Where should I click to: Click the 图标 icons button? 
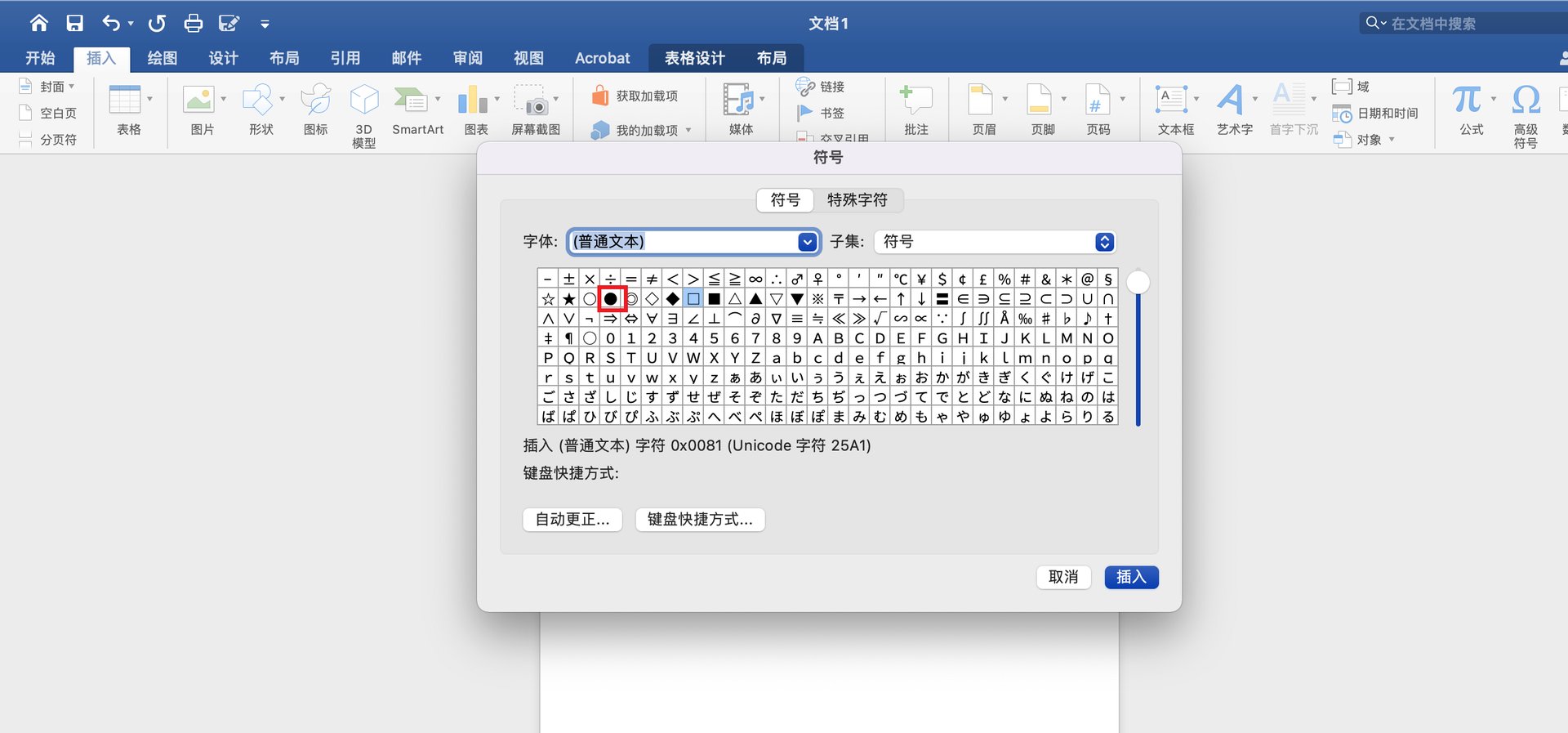[316, 100]
